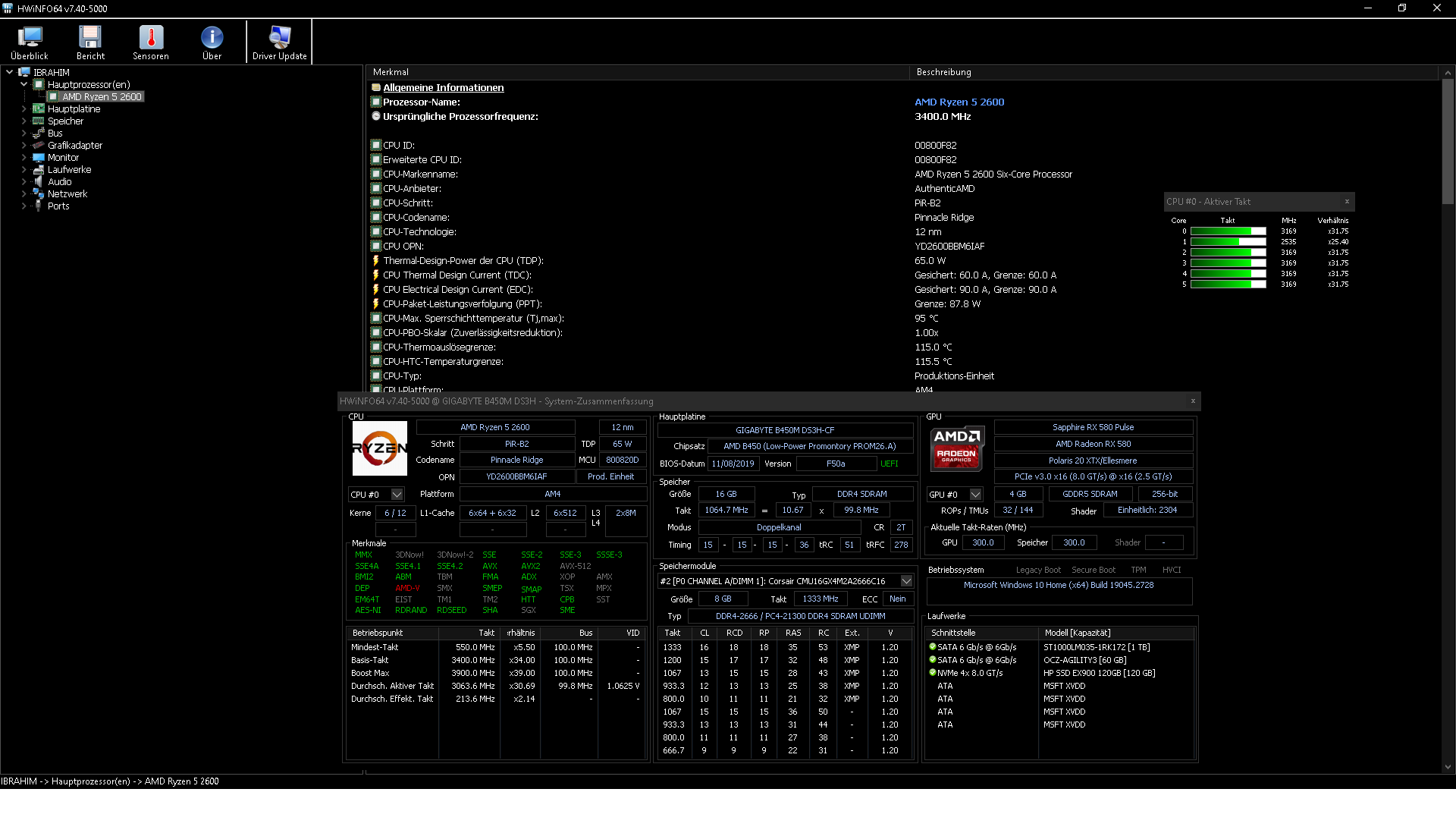The image size is (1456, 833).
Task: Select the Grafikadapter tree node
Action: [74, 146]
